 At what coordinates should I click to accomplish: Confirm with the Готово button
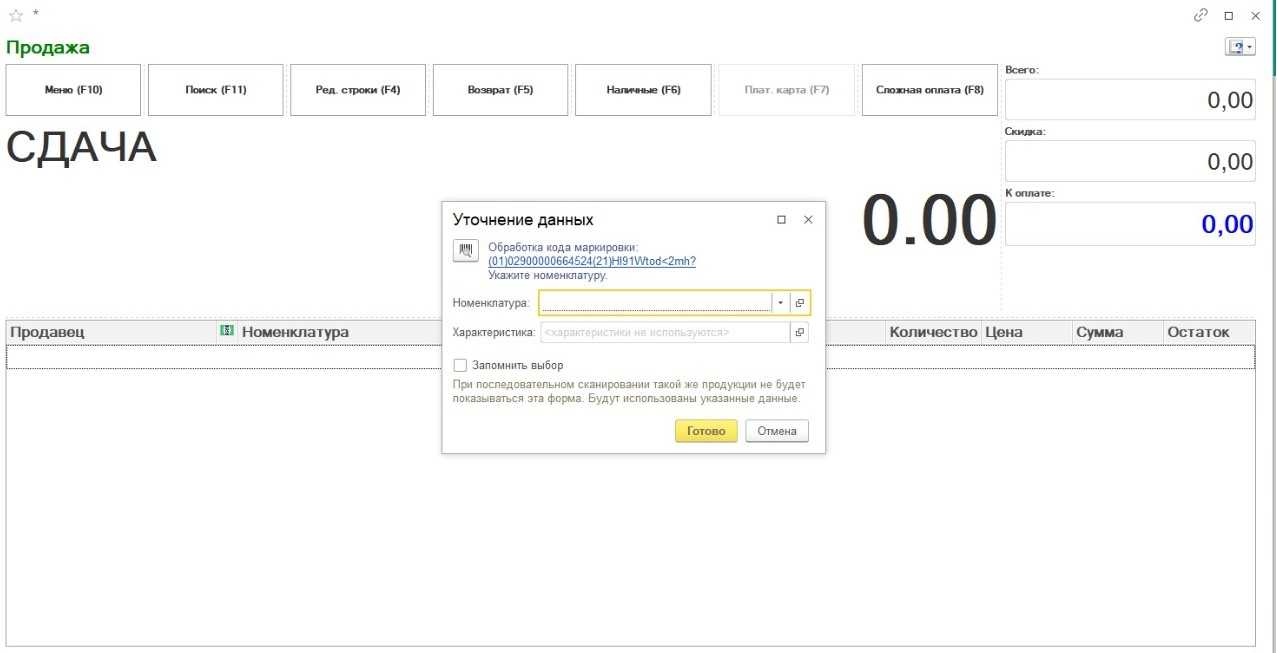(706, 431)
